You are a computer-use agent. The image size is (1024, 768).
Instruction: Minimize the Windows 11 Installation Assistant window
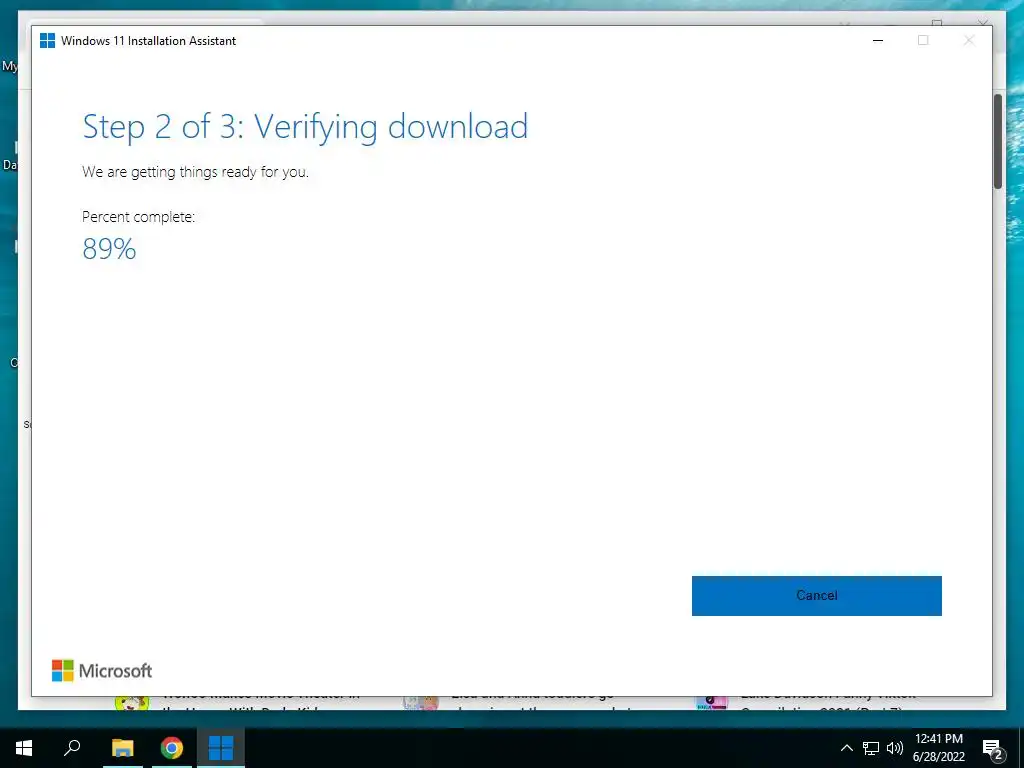coord(878,40)
